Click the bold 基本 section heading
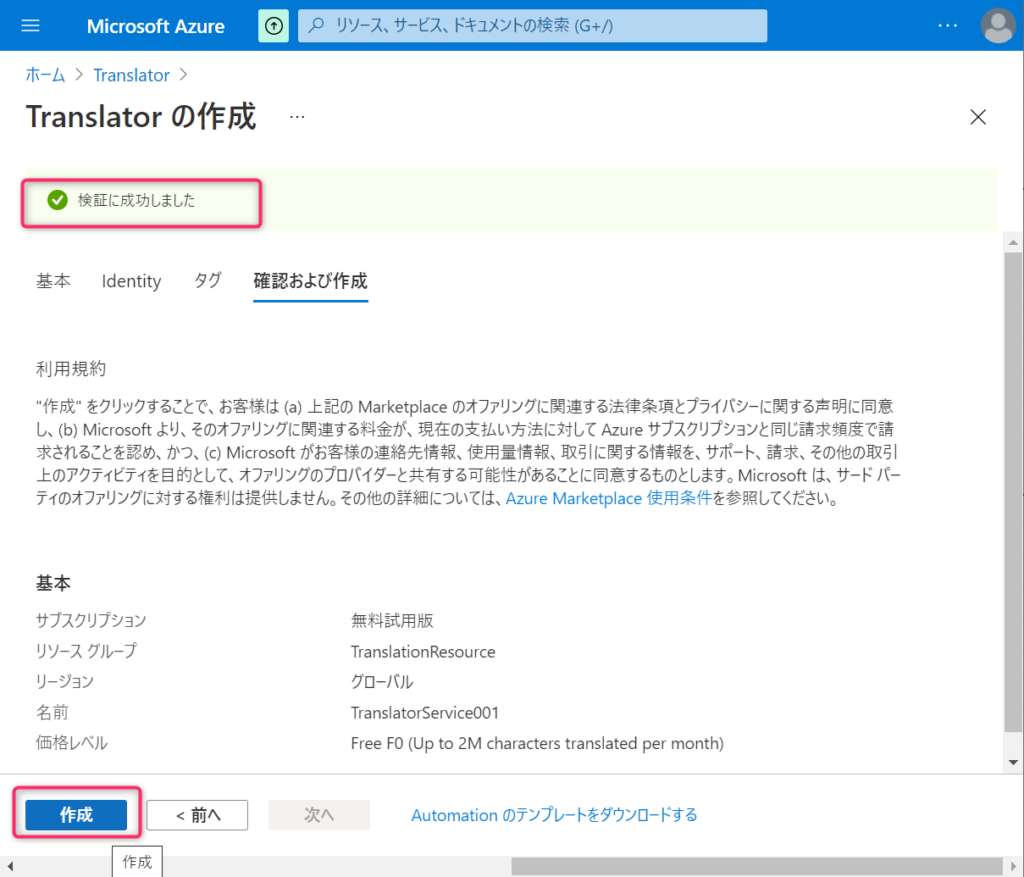 pos(54,583)
